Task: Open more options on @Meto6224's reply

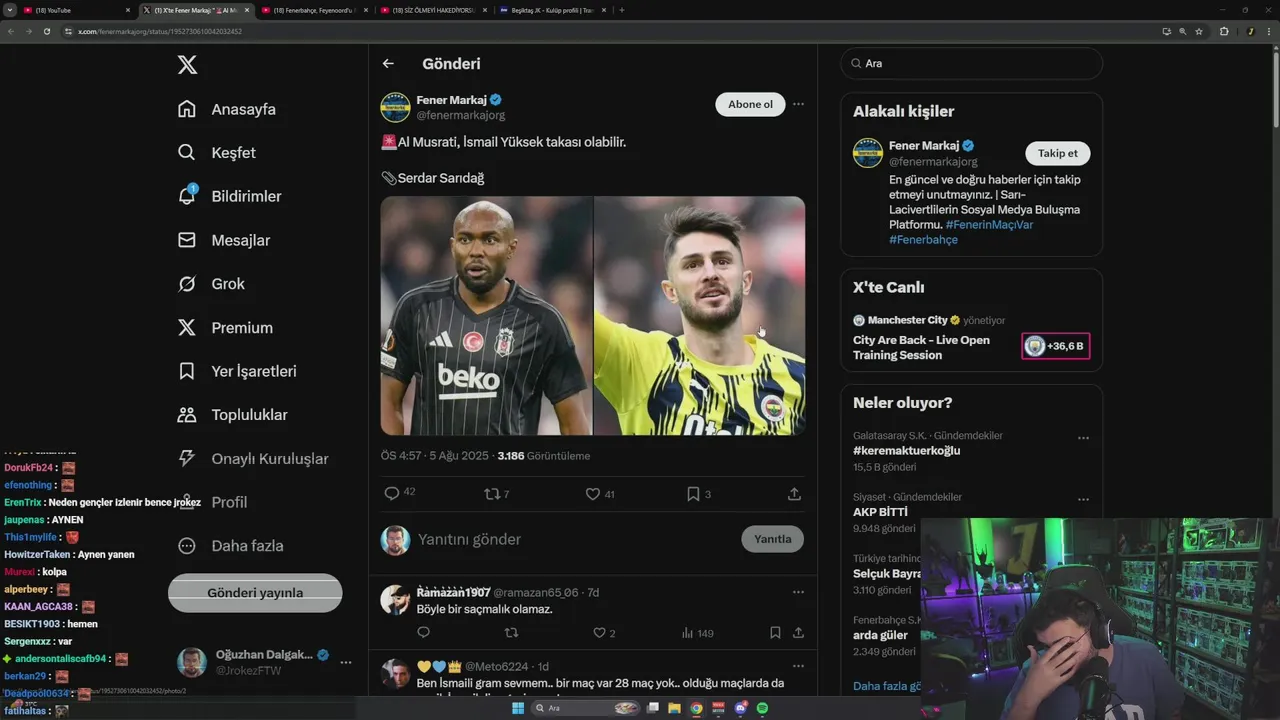Action: pos(798,666)
